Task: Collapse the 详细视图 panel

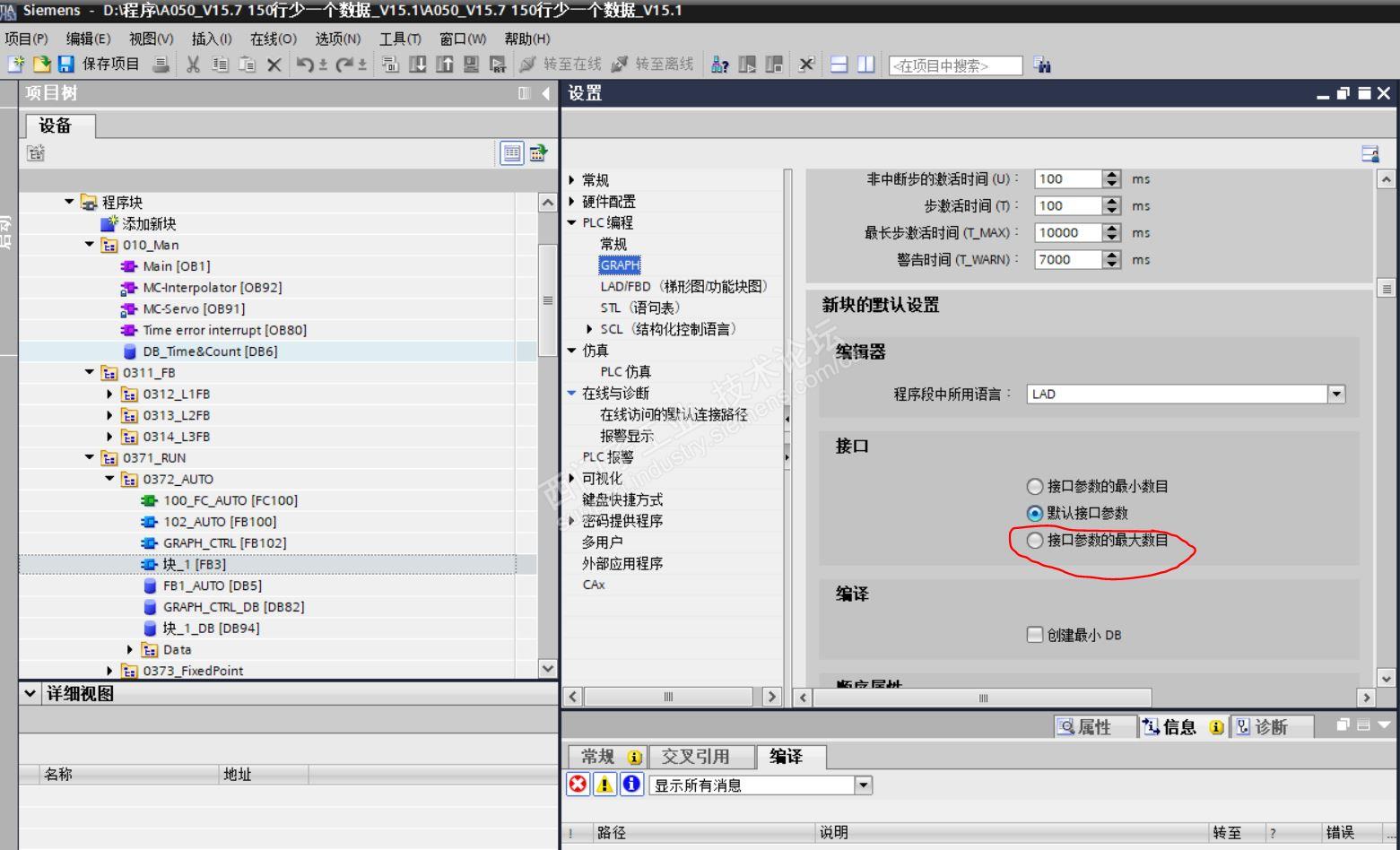Action: [x=30, y=693]
